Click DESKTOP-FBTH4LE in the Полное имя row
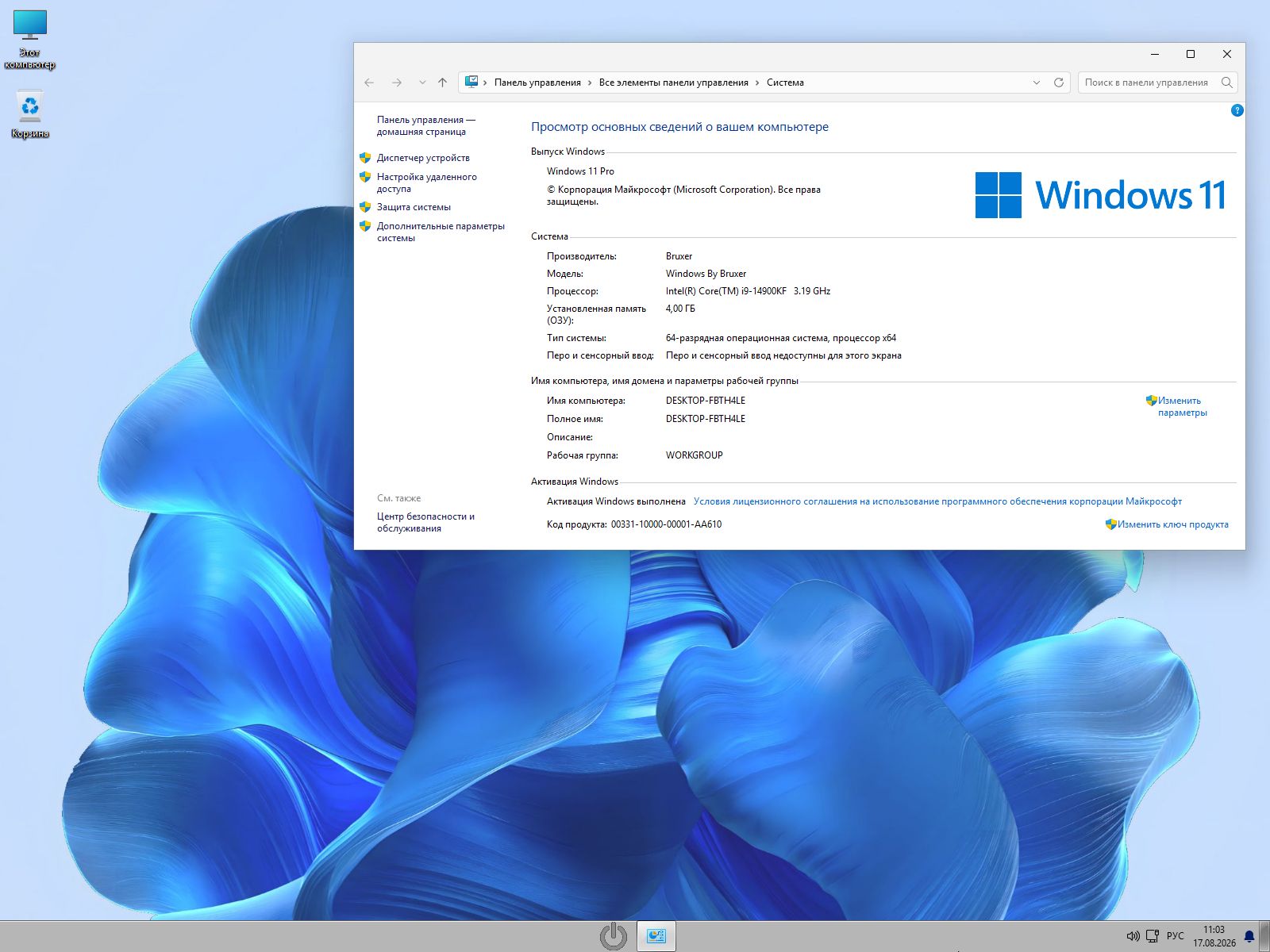 (x=706, y=419)
